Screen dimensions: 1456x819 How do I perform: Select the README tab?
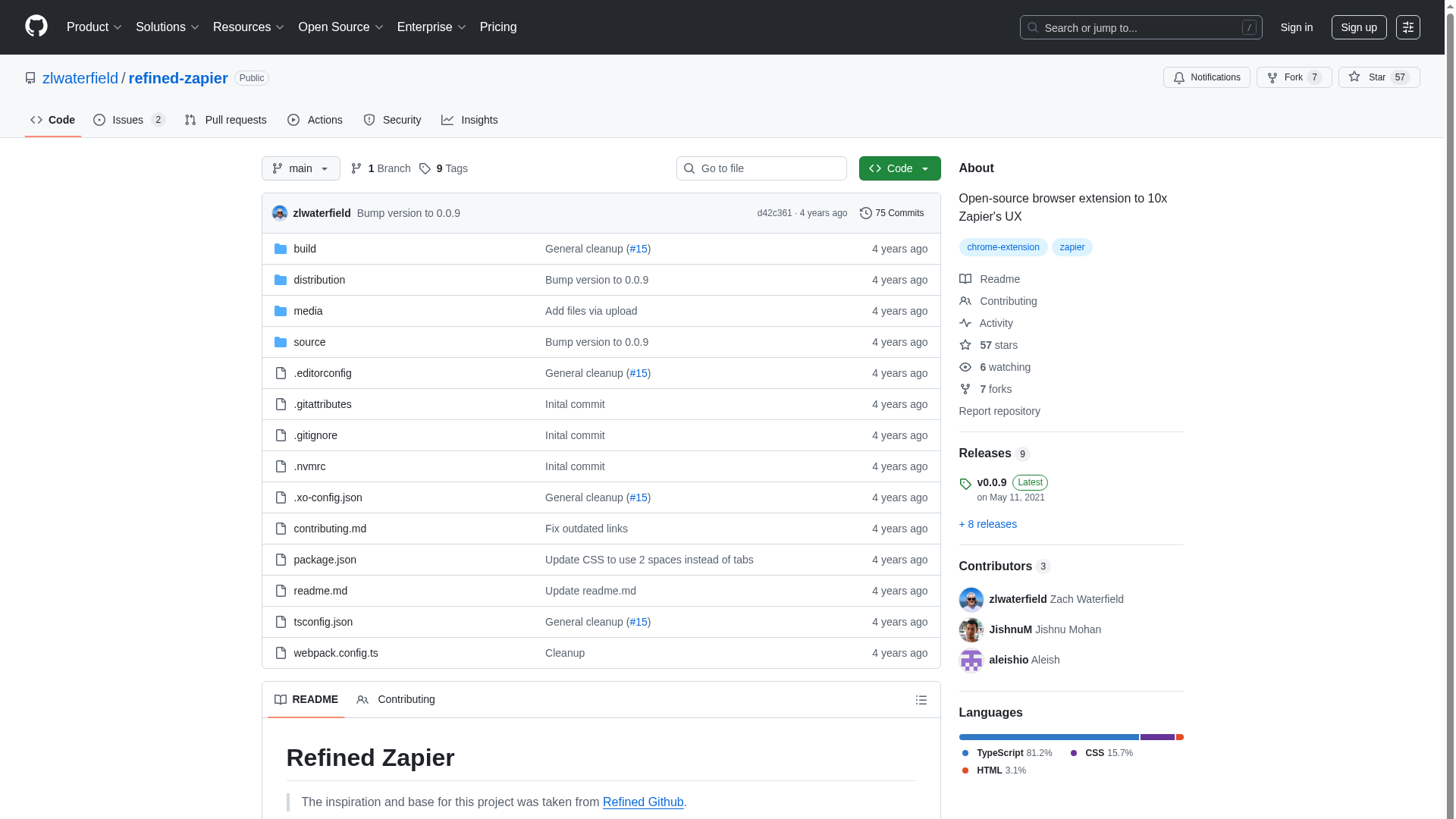(x=306, y=699)
